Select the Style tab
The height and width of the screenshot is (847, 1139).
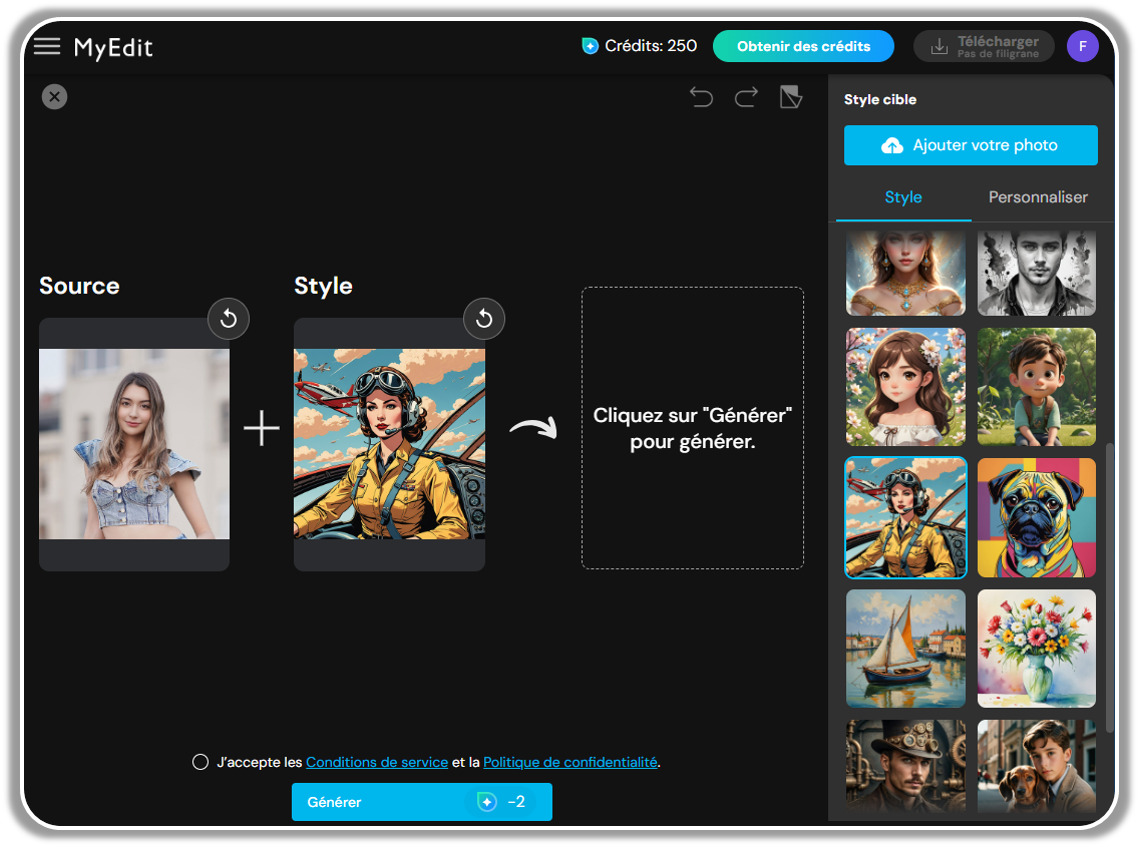[902, 197]
